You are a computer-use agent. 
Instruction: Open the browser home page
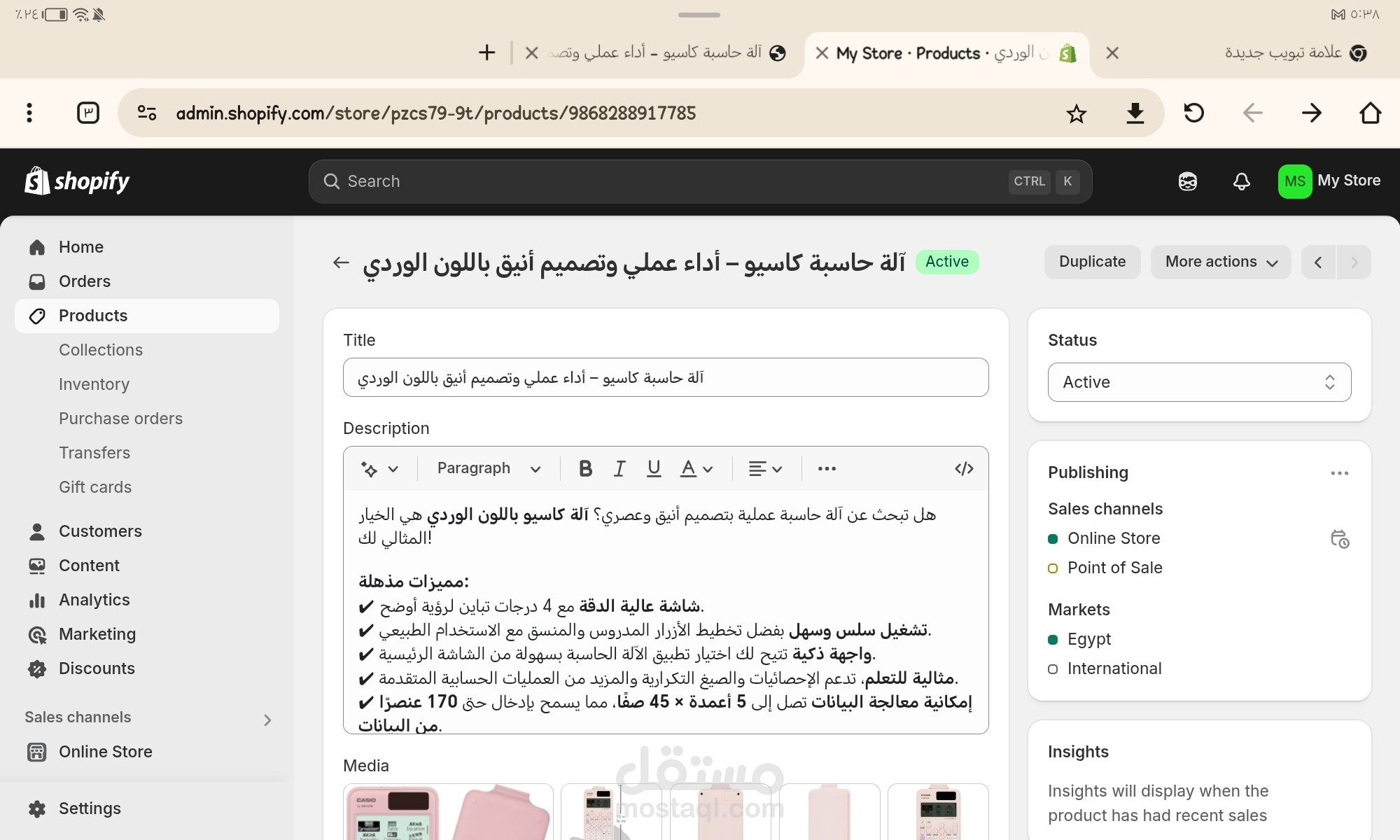tap(1370, 113)
